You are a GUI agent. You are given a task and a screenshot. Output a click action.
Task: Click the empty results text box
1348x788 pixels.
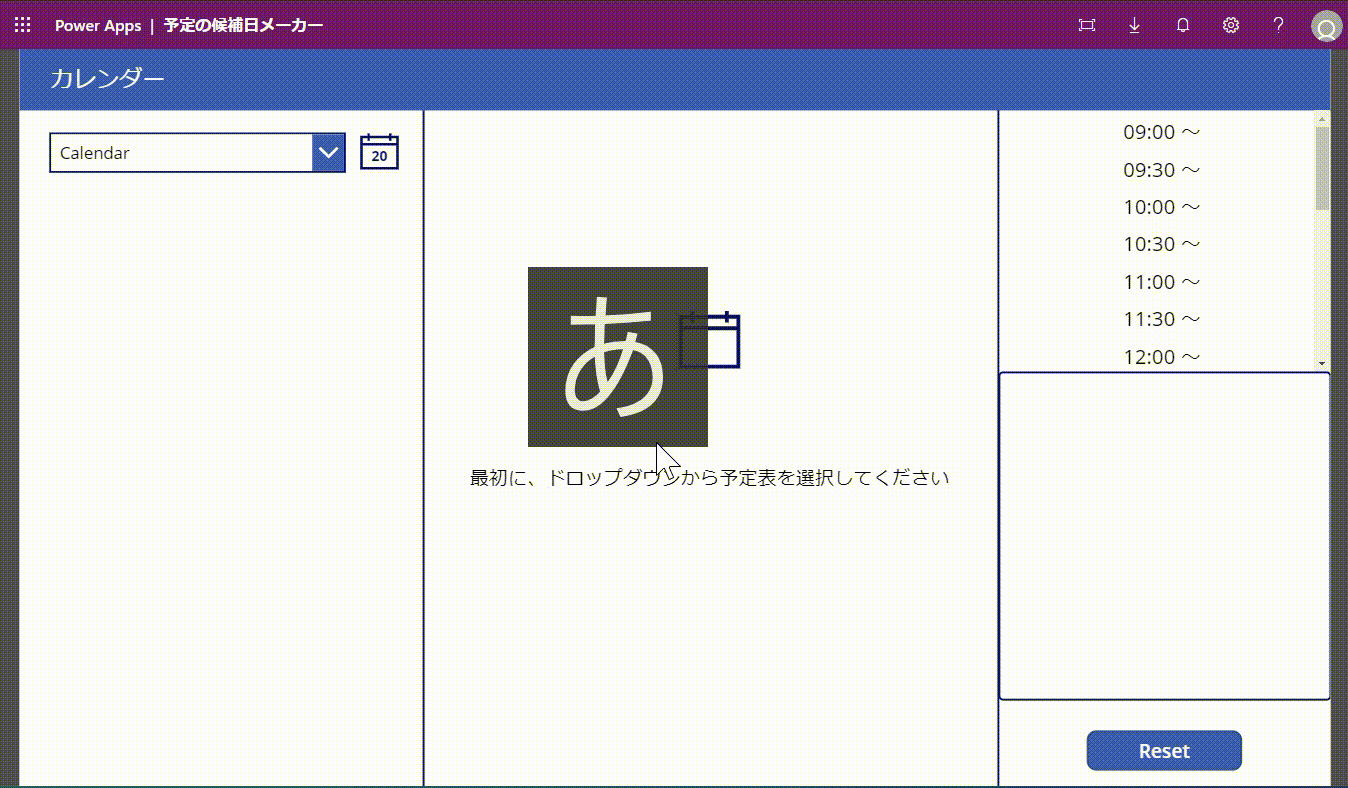point(1163,535)
